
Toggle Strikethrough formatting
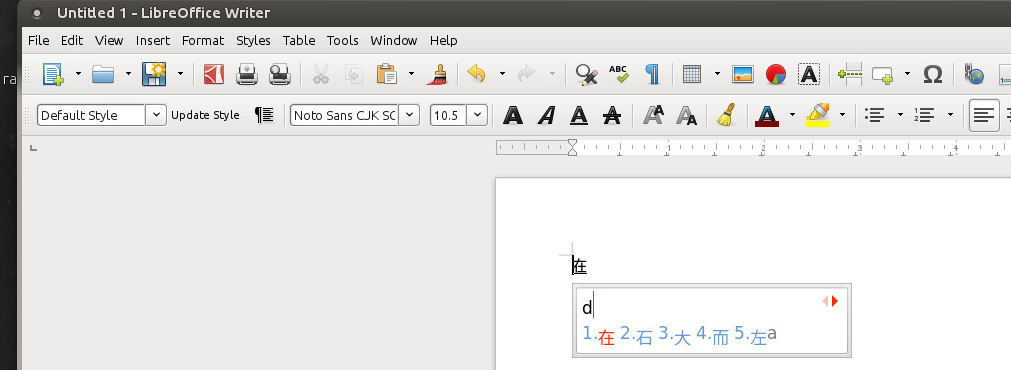[x=612, y=115]
